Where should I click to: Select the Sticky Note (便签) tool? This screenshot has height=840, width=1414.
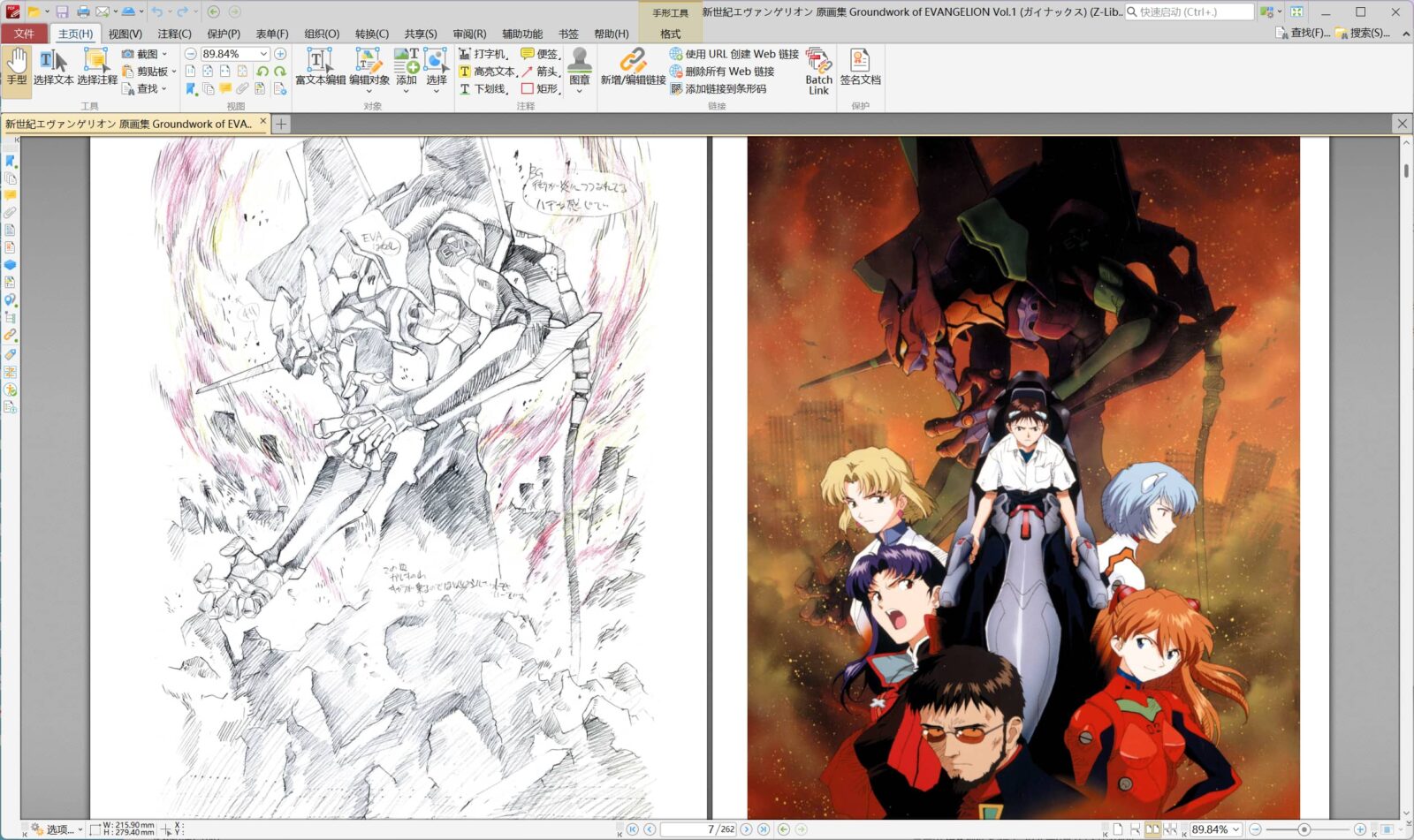[x=540, y=54]
